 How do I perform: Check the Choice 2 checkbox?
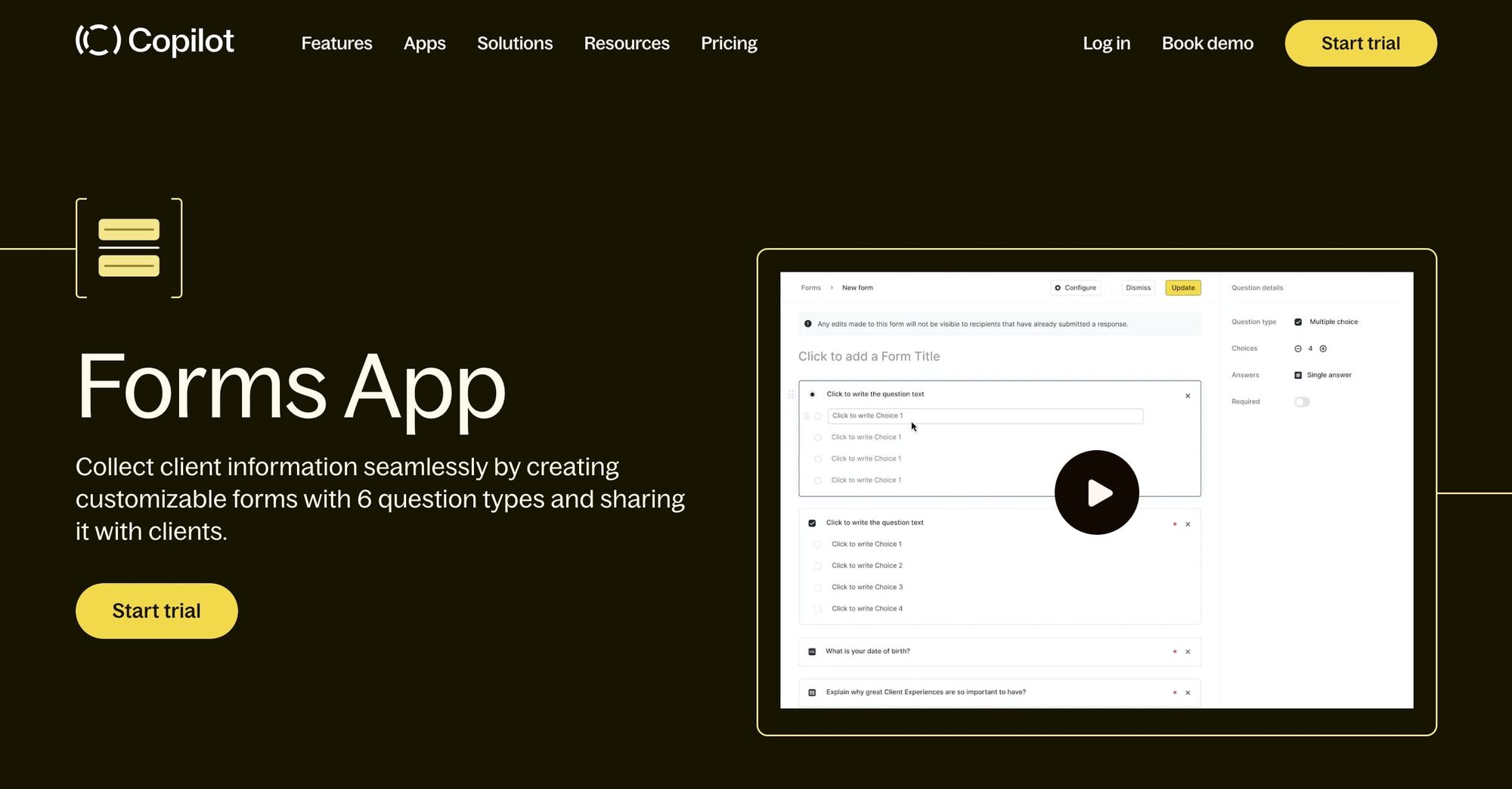(817, 565)
